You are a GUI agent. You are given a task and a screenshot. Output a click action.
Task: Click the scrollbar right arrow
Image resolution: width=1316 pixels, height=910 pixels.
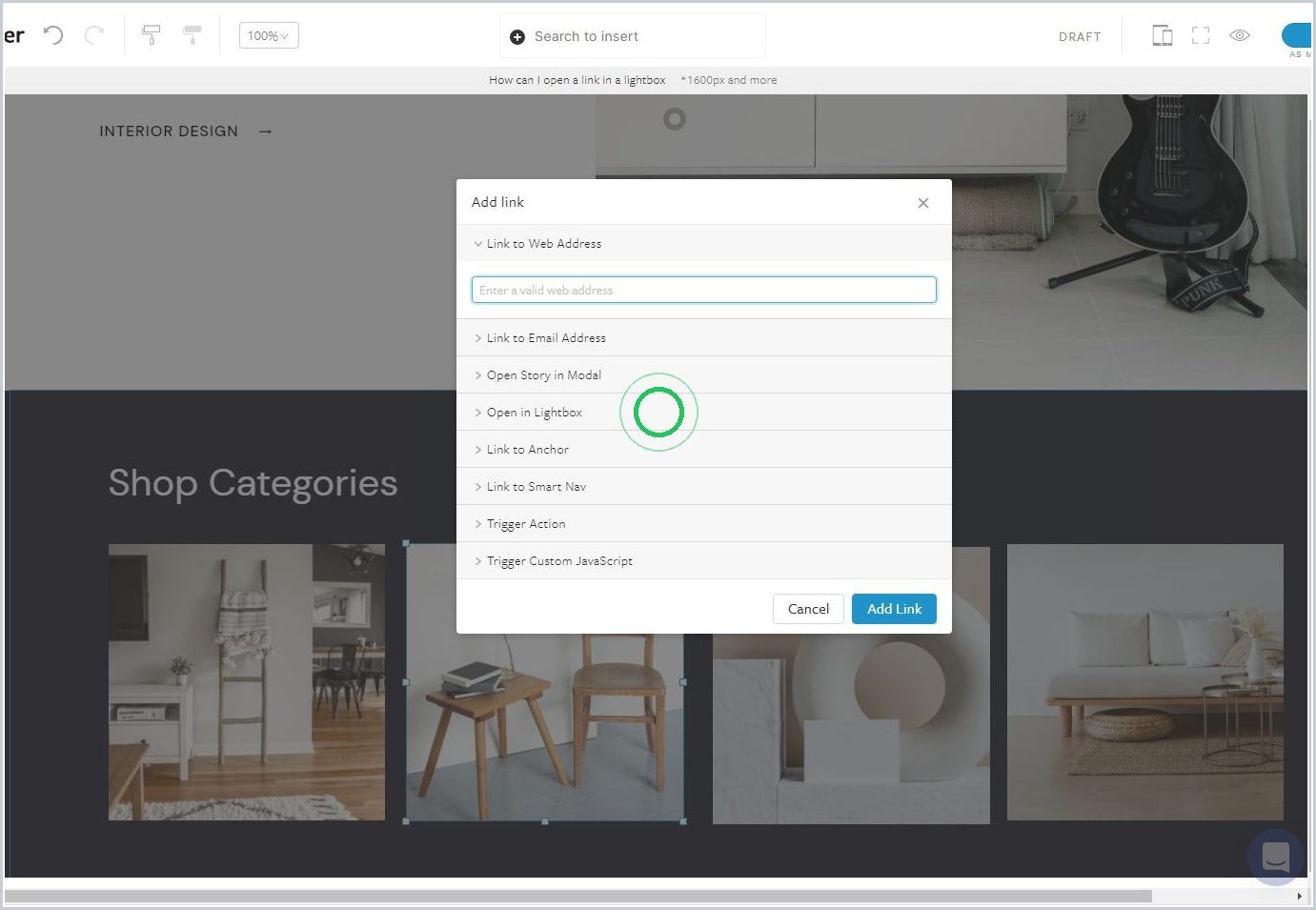(1300, 896)
